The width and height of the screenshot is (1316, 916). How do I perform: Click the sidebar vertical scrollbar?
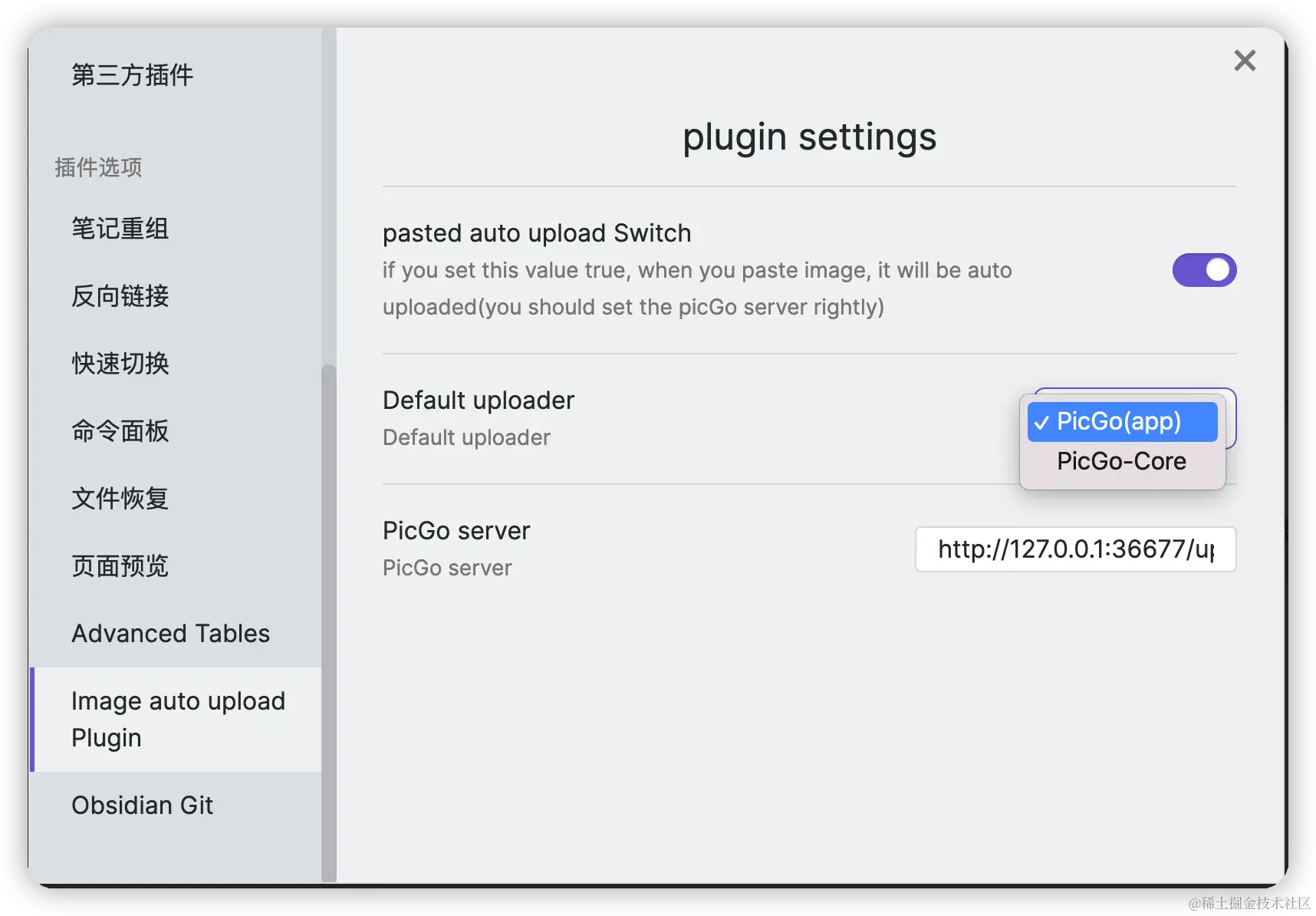point(329,623)
